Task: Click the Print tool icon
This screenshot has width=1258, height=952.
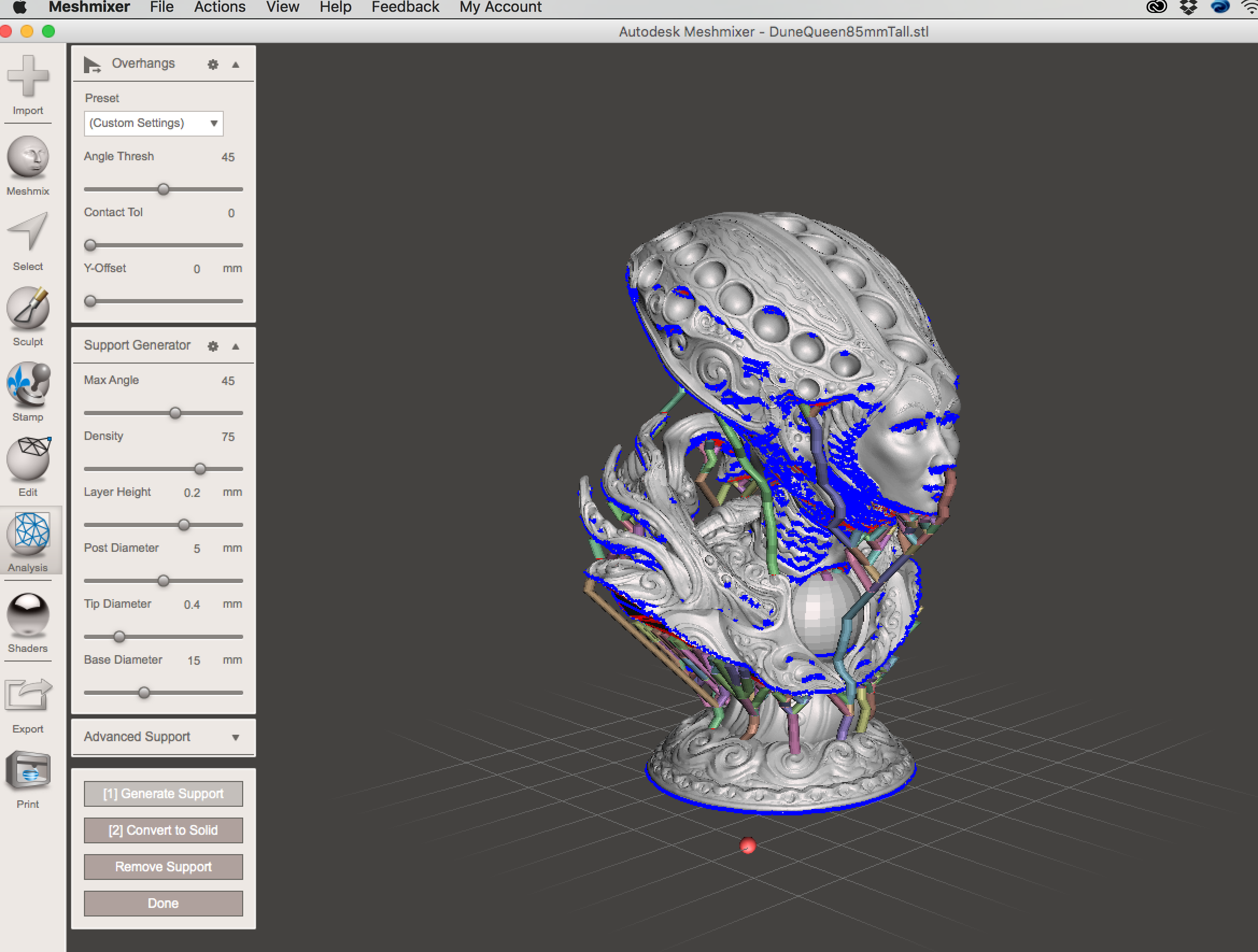Action: (28, 771)
